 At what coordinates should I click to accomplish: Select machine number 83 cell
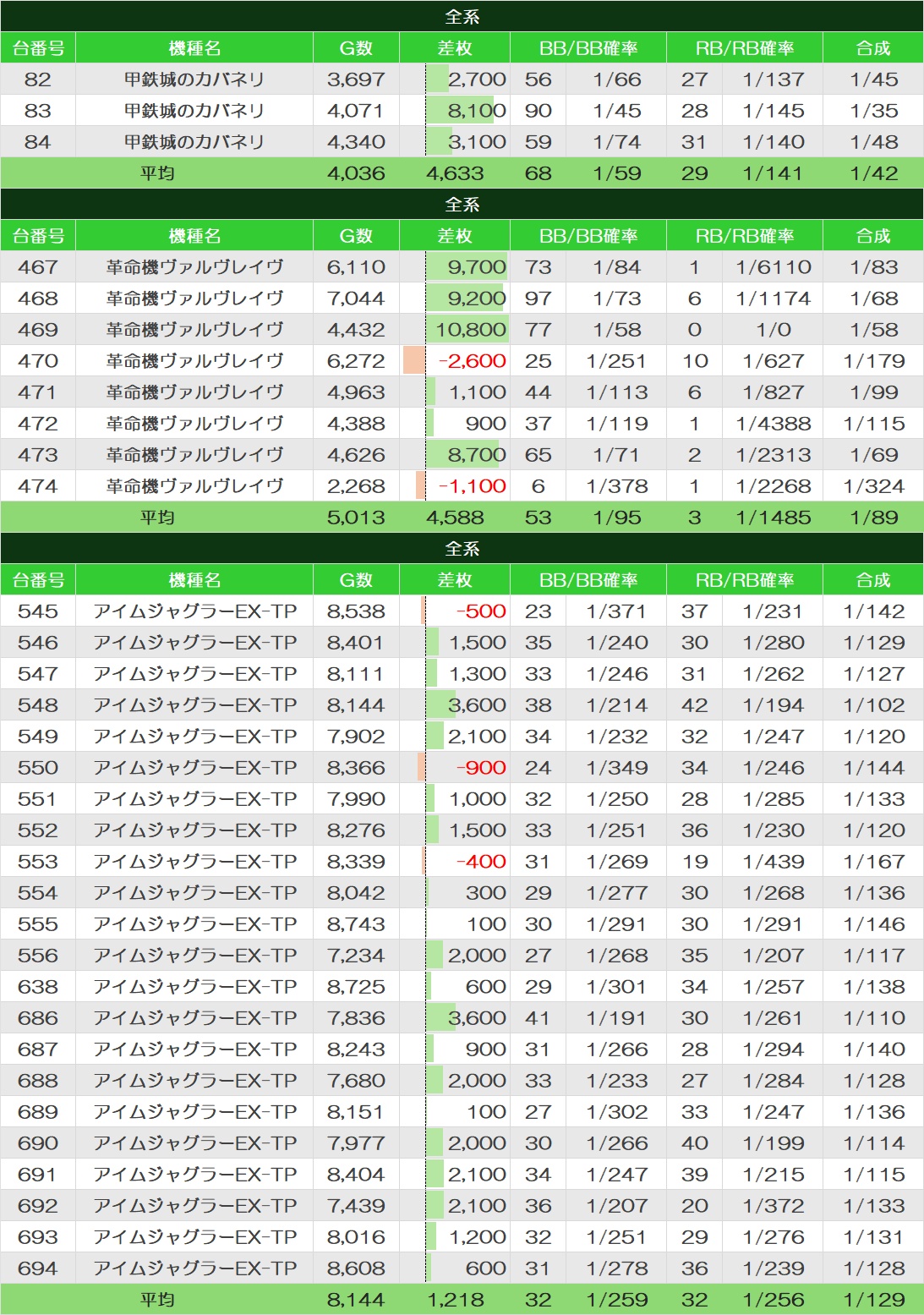38,111
